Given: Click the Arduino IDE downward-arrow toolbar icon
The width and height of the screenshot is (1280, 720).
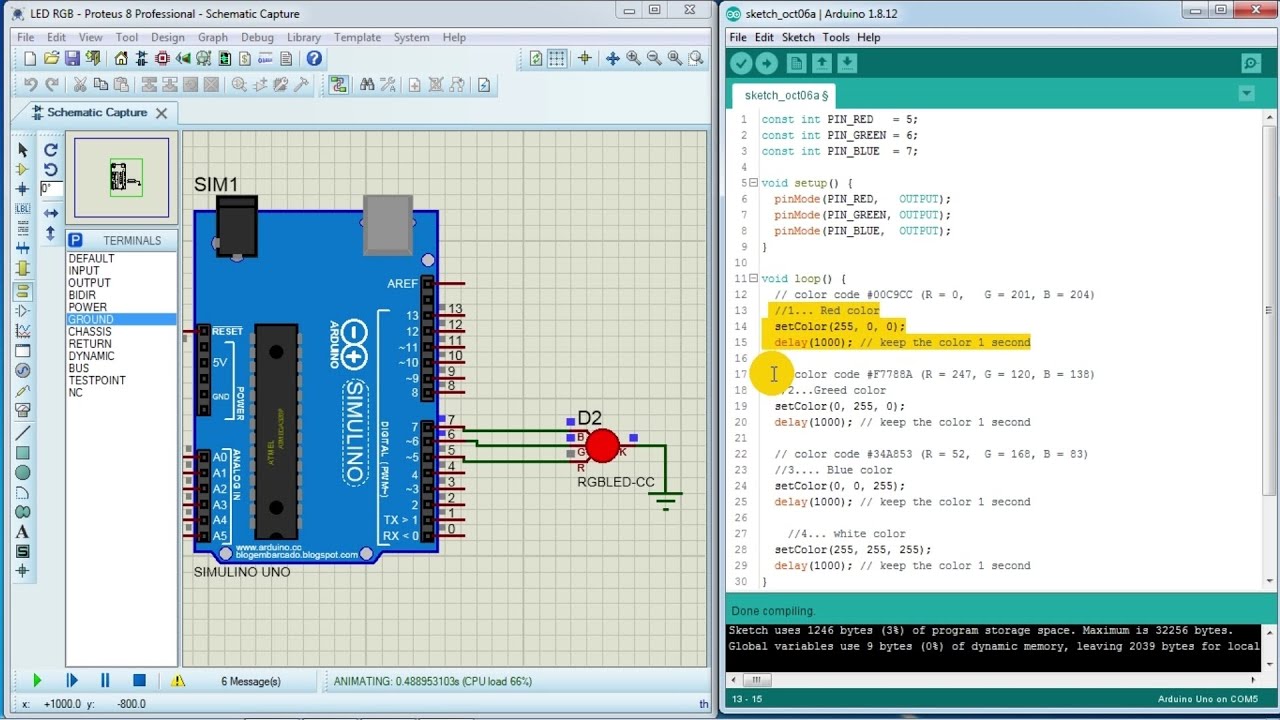Looking at the screenshot, I should [x=847, y=63].
